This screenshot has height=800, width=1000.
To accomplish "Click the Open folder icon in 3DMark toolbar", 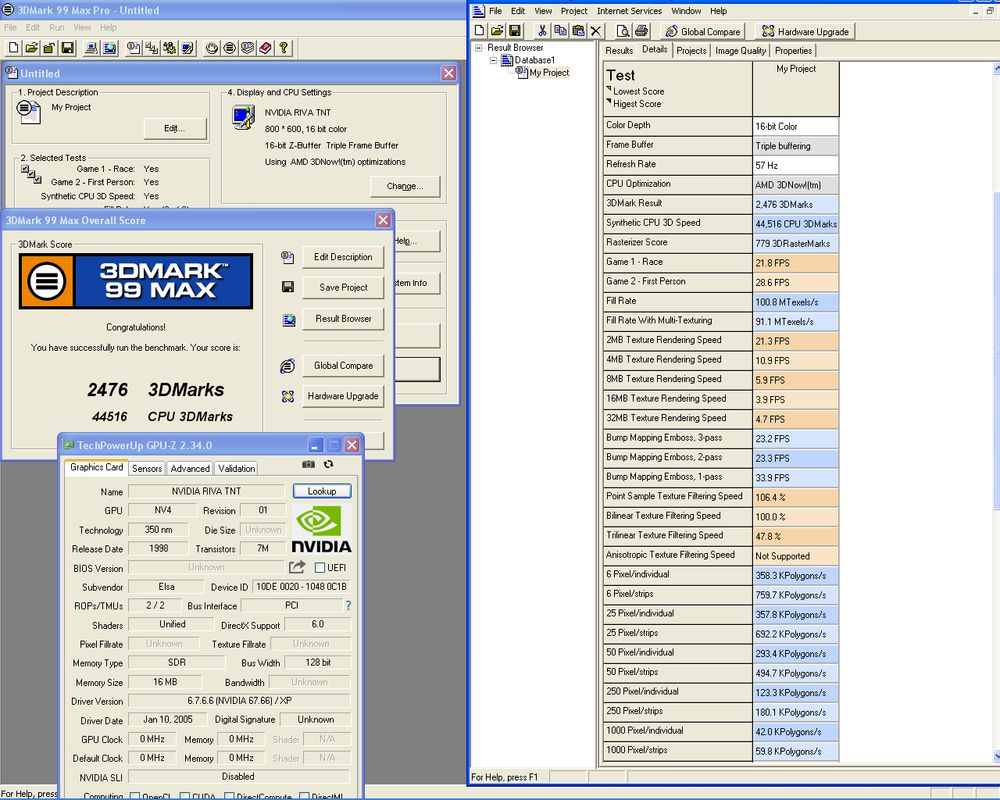I will 31,48.
